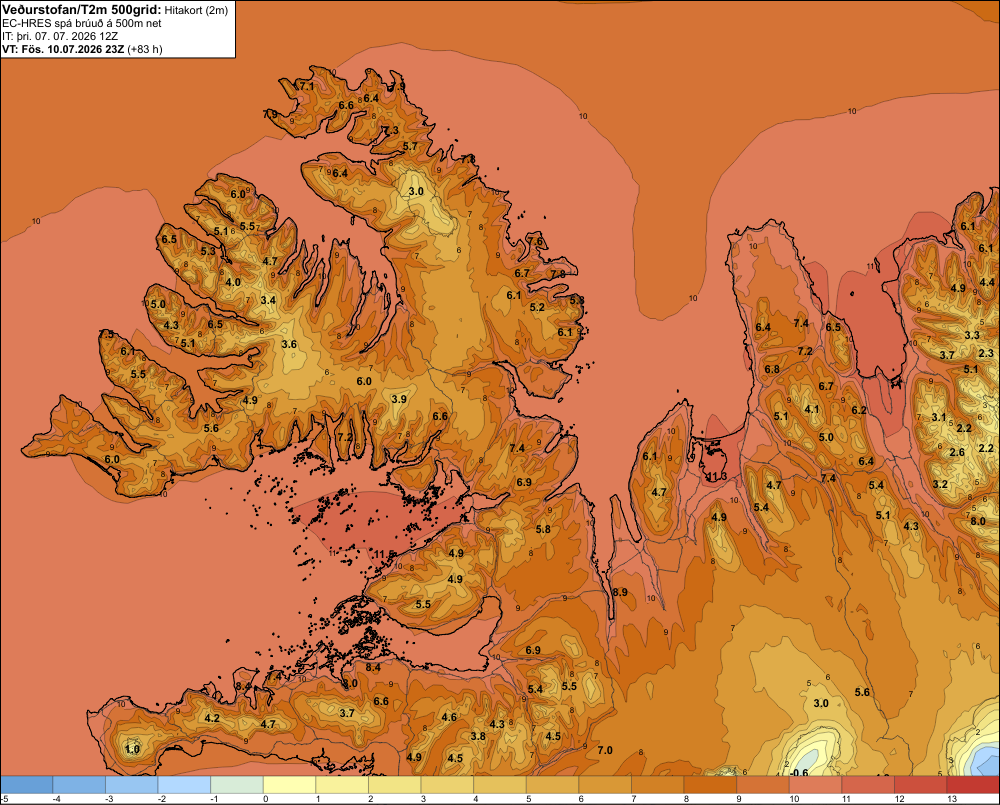This screenshot has height=805, width=1000.
Task: Select the pale yellow 0–1 legend swatch
Action: point(289,784)
